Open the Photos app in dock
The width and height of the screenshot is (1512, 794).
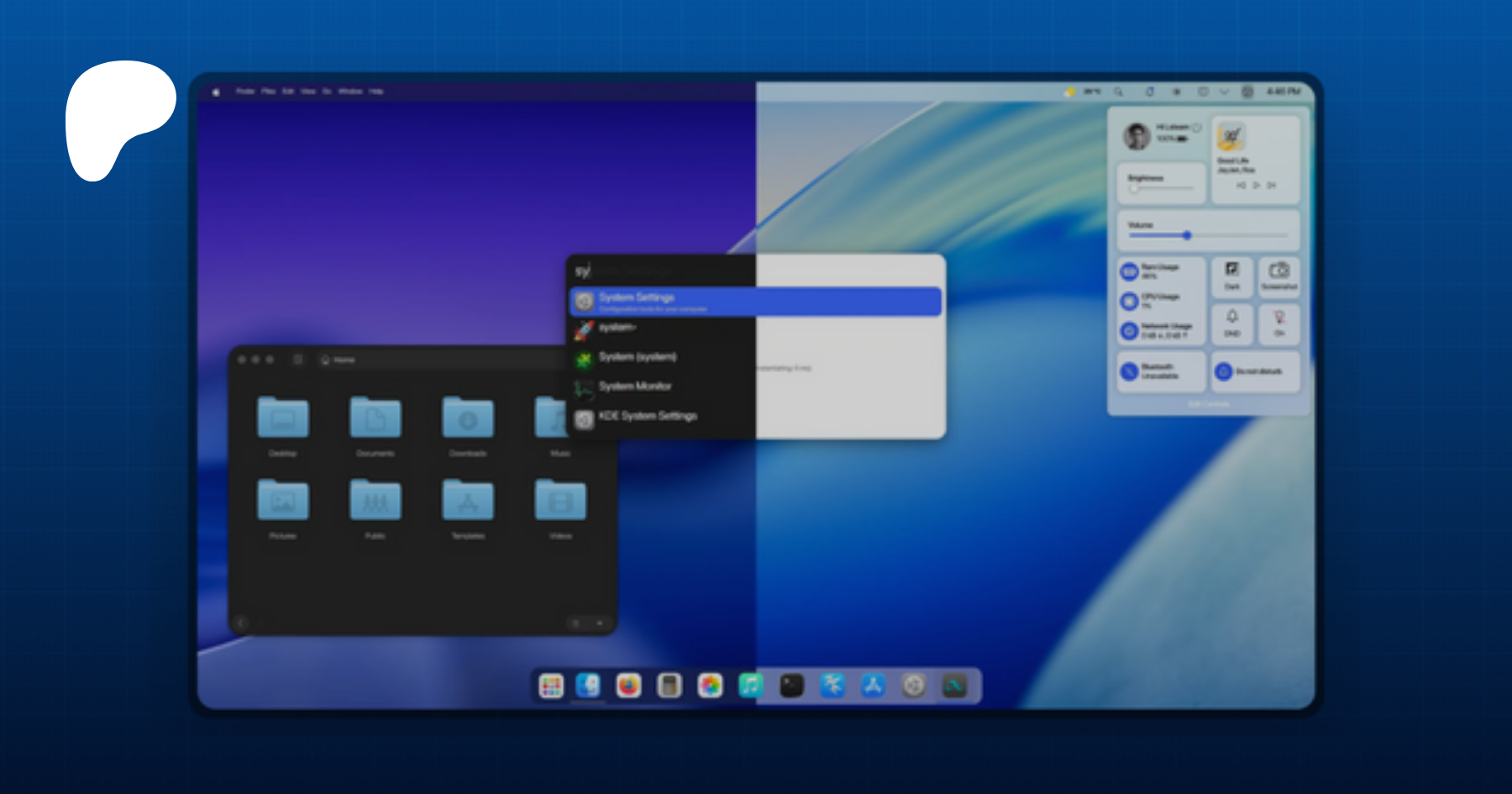(x=710, y=686)
